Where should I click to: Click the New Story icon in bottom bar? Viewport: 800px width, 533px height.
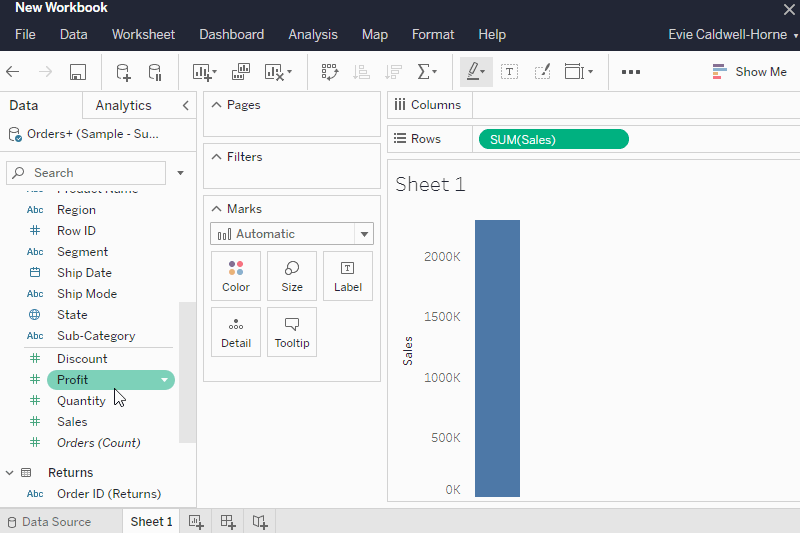tap(260, 521)
